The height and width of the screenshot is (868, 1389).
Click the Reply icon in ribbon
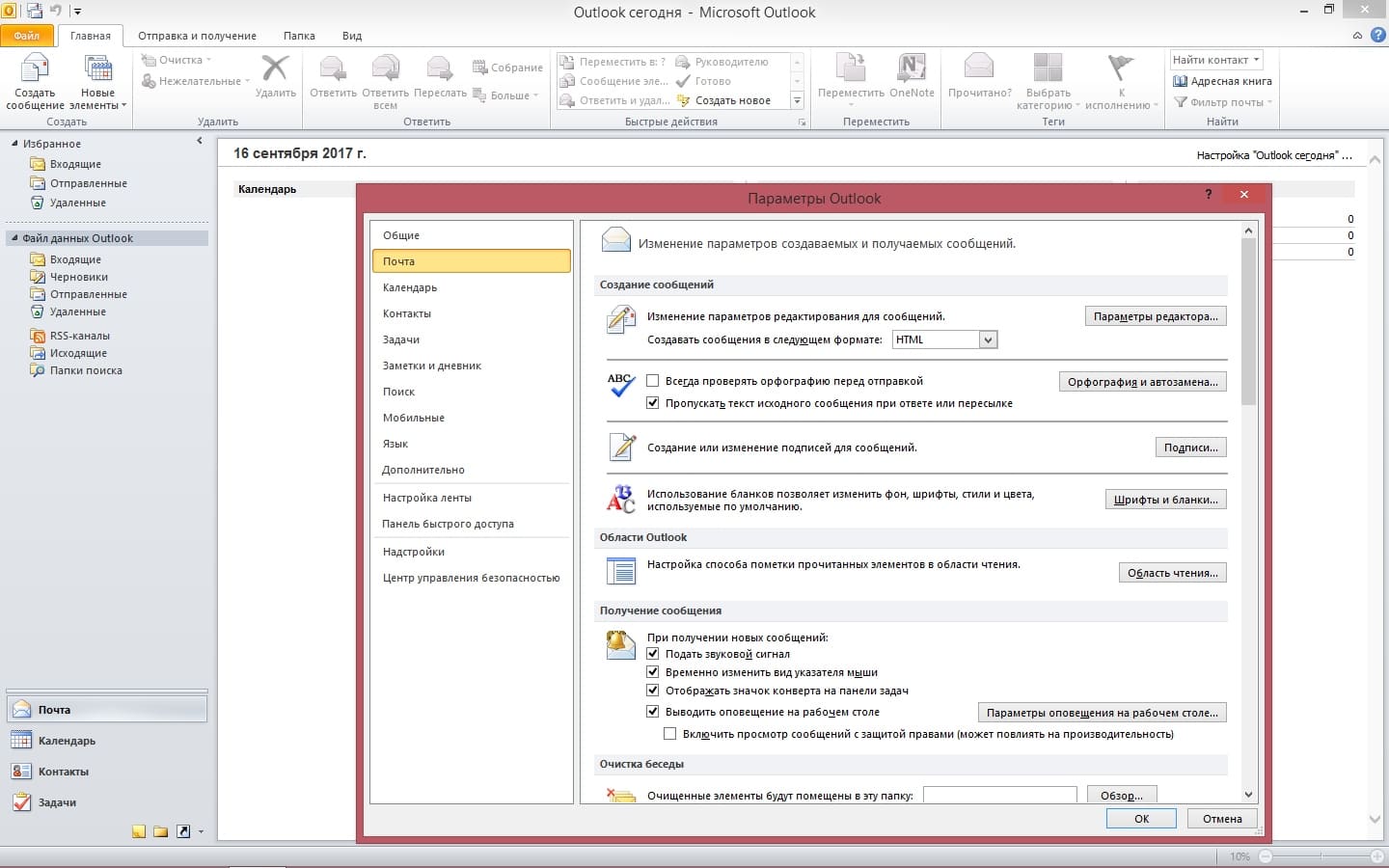tap(333, 68)
